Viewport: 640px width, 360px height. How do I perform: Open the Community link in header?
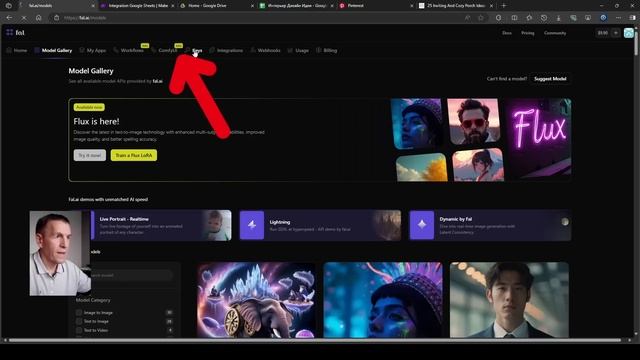coord(555,33)
